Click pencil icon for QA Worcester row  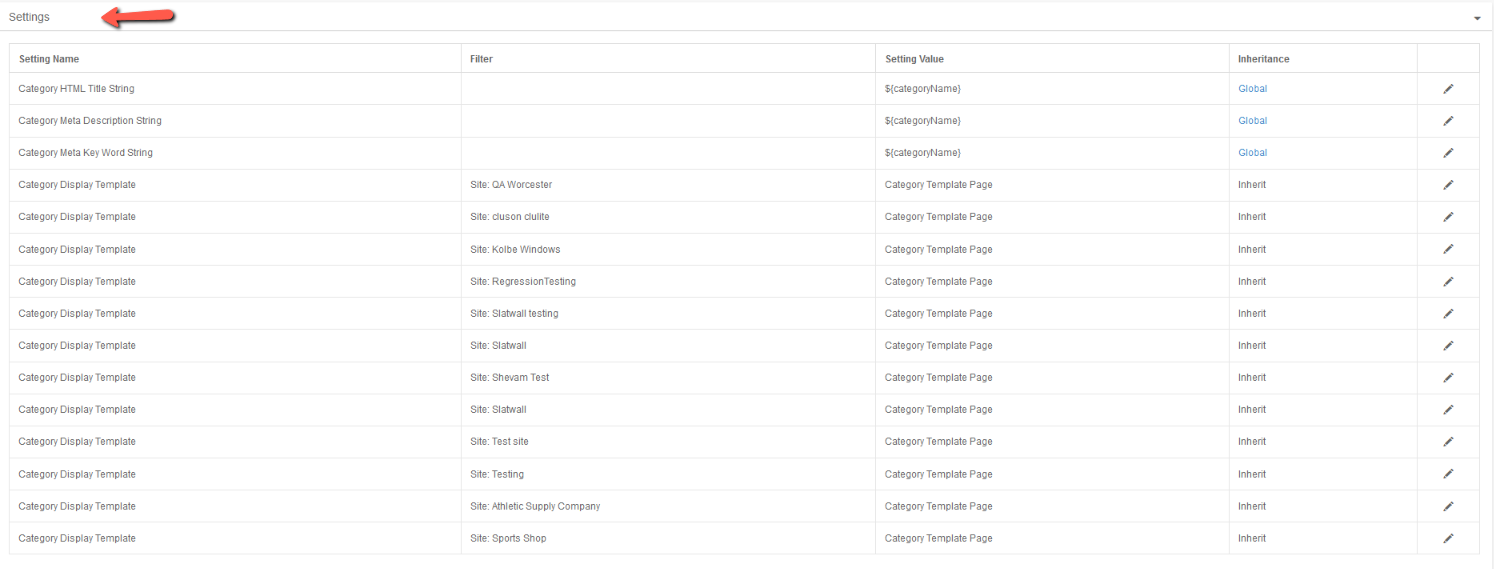tap(1448, 185)
